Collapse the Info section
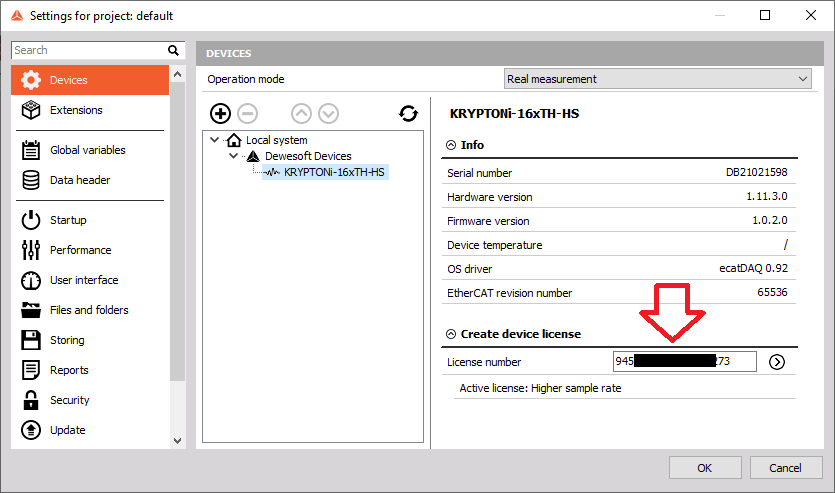835x493 pixels. click(451, 145)
